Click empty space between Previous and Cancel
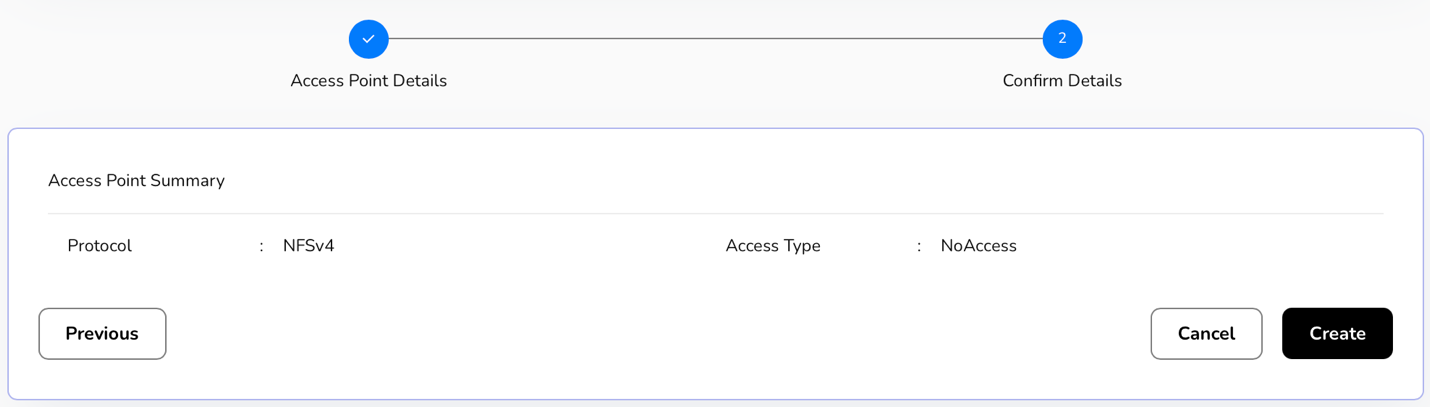The height and width of the screenshot is (407, 1430). point(650,334)
